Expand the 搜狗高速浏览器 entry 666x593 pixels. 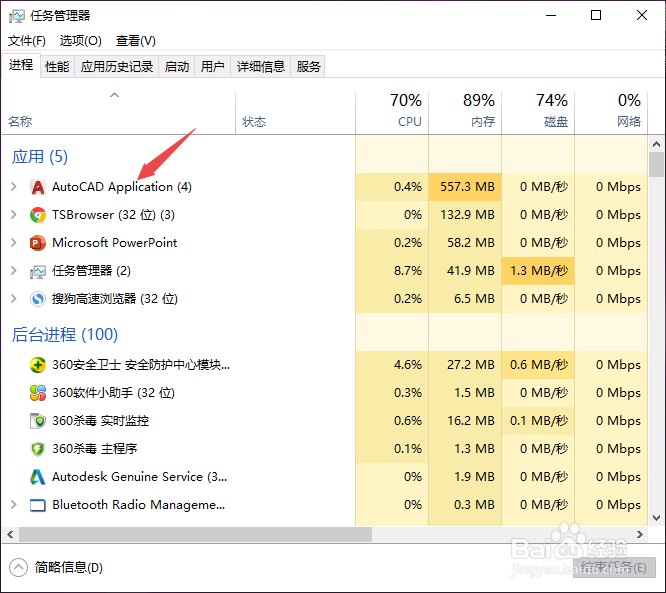[x=14, y=299]
